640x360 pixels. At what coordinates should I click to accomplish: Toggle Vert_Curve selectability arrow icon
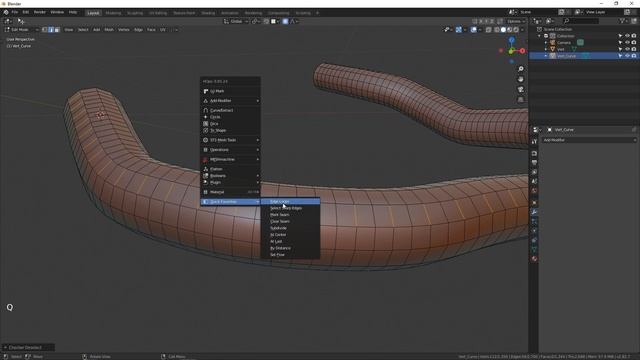[620, 56]
